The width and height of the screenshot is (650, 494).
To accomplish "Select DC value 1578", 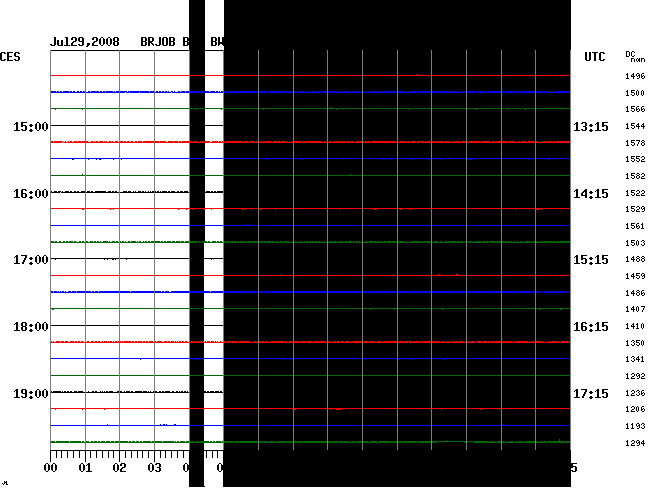I will pyautogui.click(x=635, y=143).
